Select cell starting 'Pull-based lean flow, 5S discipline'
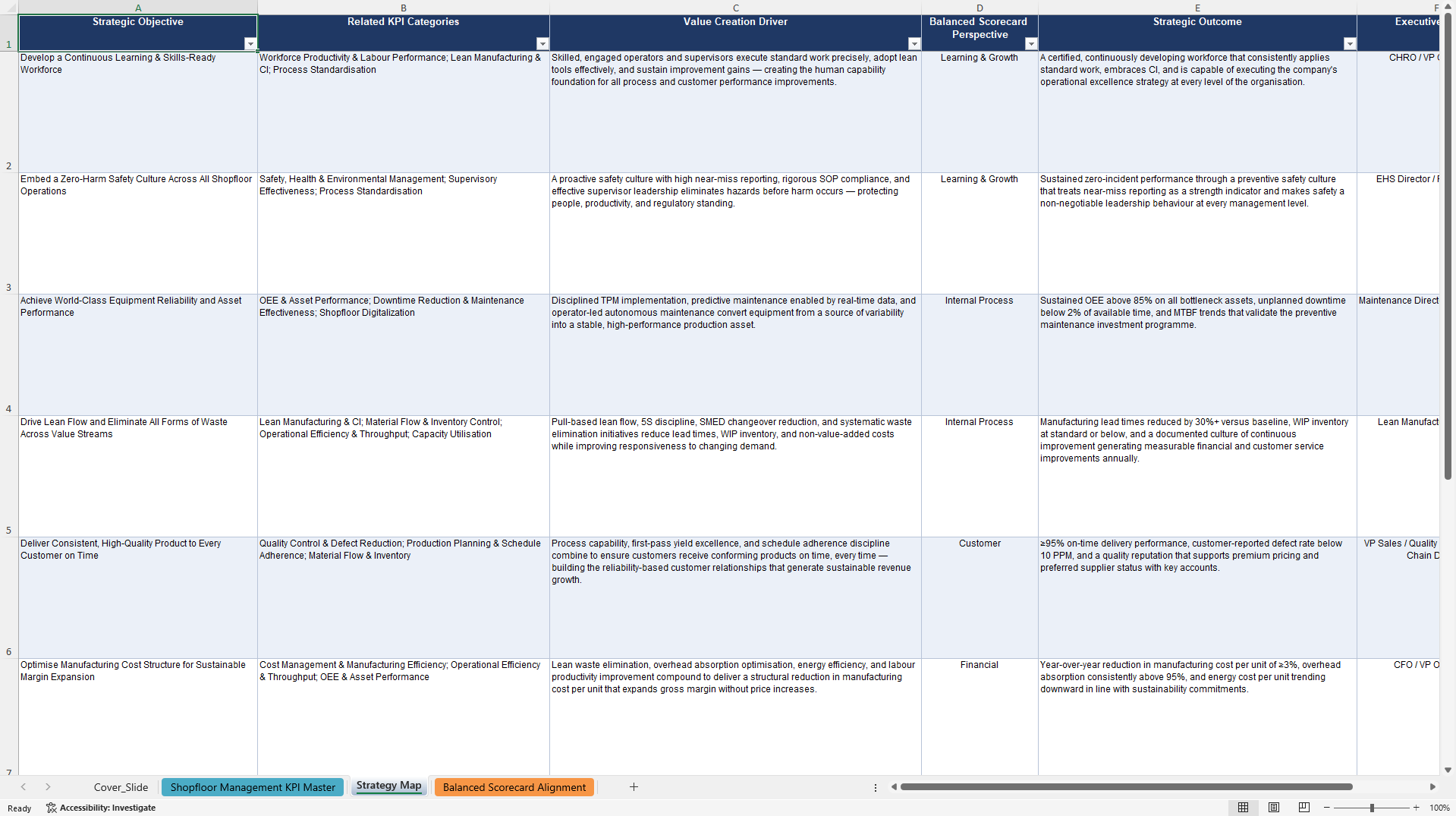The image size is (1456, 816). point(735,476)
